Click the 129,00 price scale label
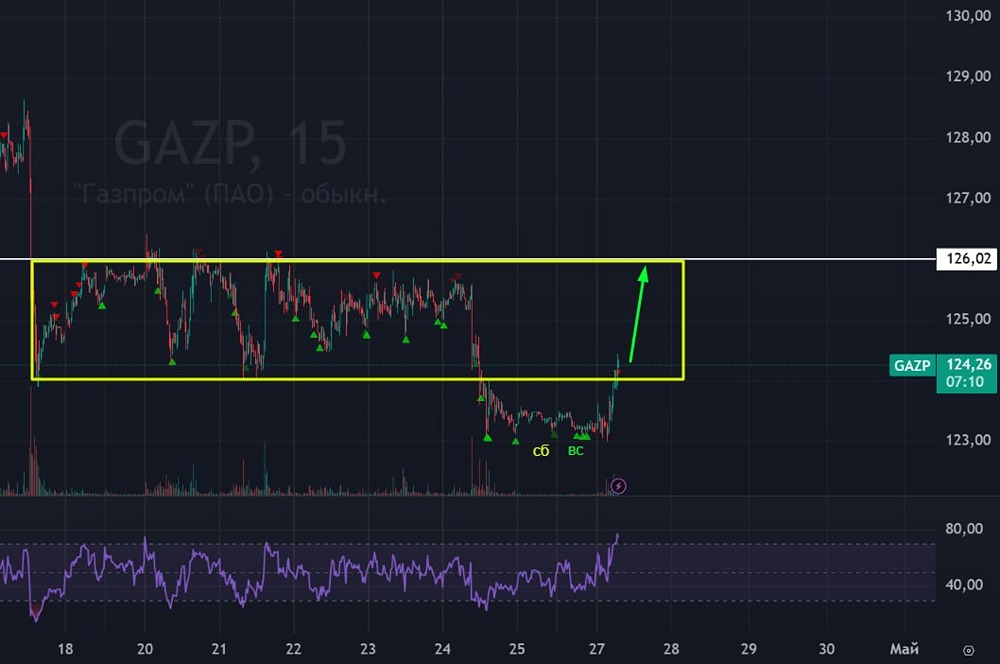The image size is (1000, 664). point(967,77)
